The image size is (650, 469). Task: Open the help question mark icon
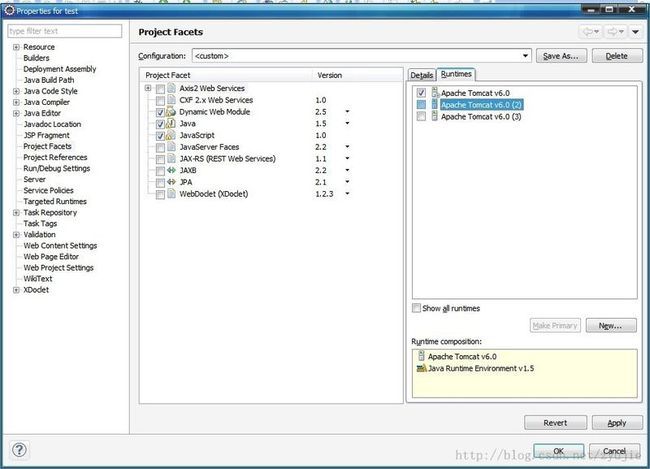(19, 450)
